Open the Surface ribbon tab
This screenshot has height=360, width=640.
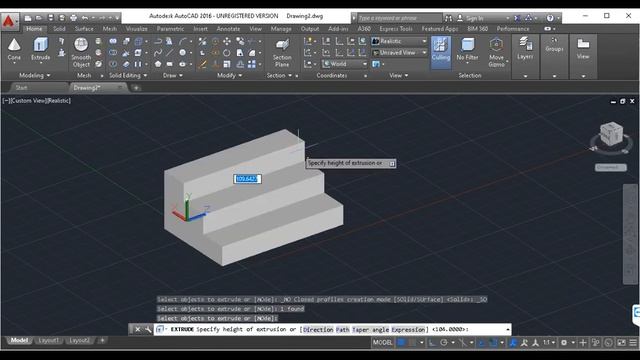click(x=84, y=29)
